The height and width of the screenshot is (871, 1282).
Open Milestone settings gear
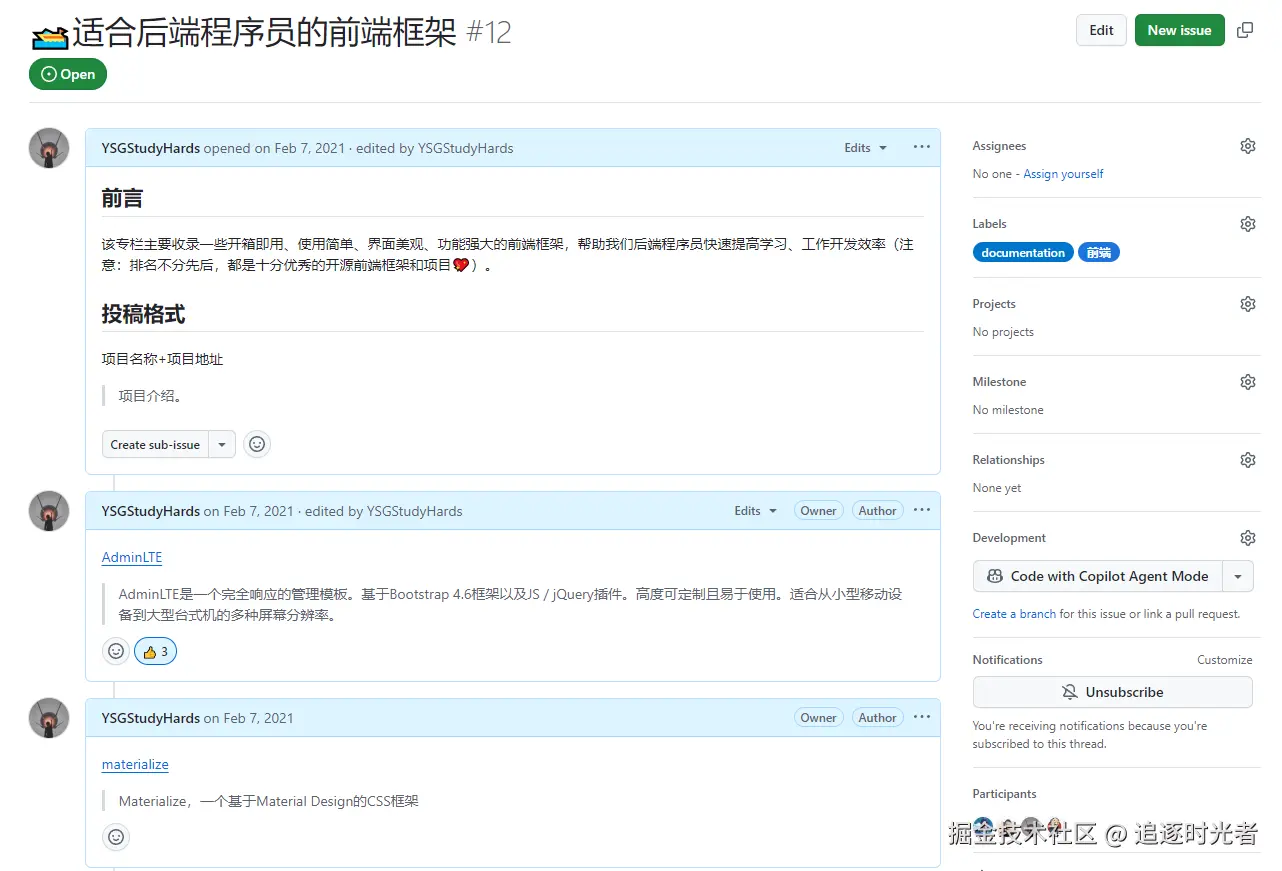[x=1248, y=382]
